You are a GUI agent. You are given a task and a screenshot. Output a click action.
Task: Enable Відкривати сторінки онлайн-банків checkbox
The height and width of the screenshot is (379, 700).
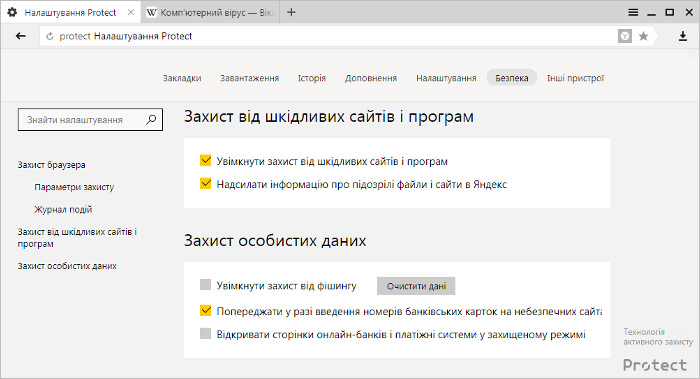[205, 334]
